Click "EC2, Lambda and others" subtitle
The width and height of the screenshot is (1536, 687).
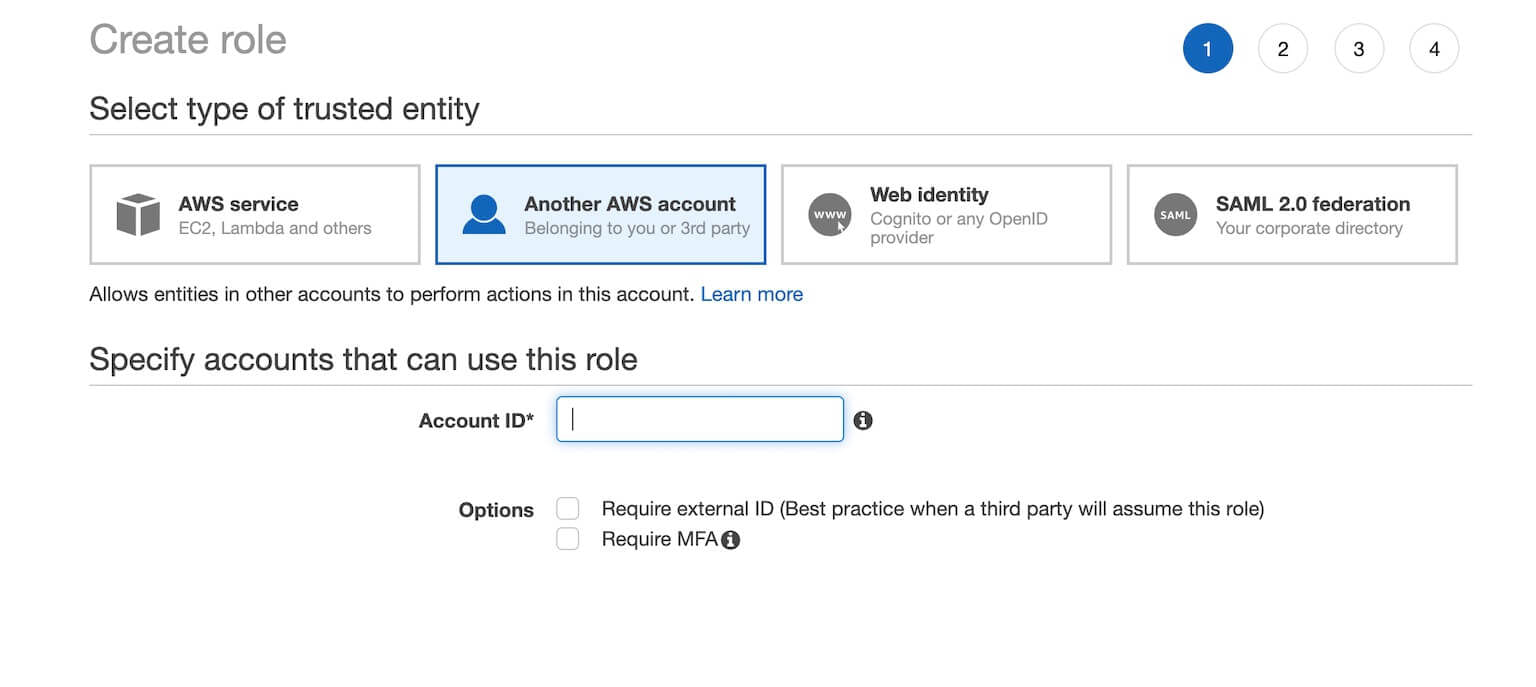(x=275, y=228)
